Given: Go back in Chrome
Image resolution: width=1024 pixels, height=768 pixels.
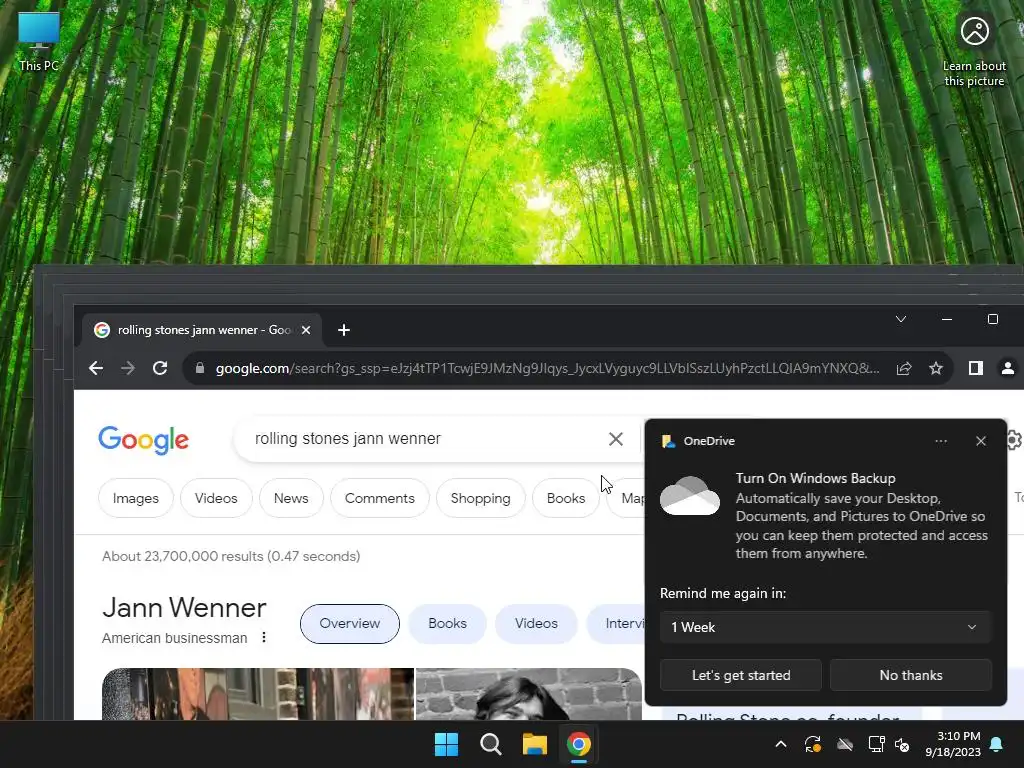Looking at the screenshot, I should [96, 368].
